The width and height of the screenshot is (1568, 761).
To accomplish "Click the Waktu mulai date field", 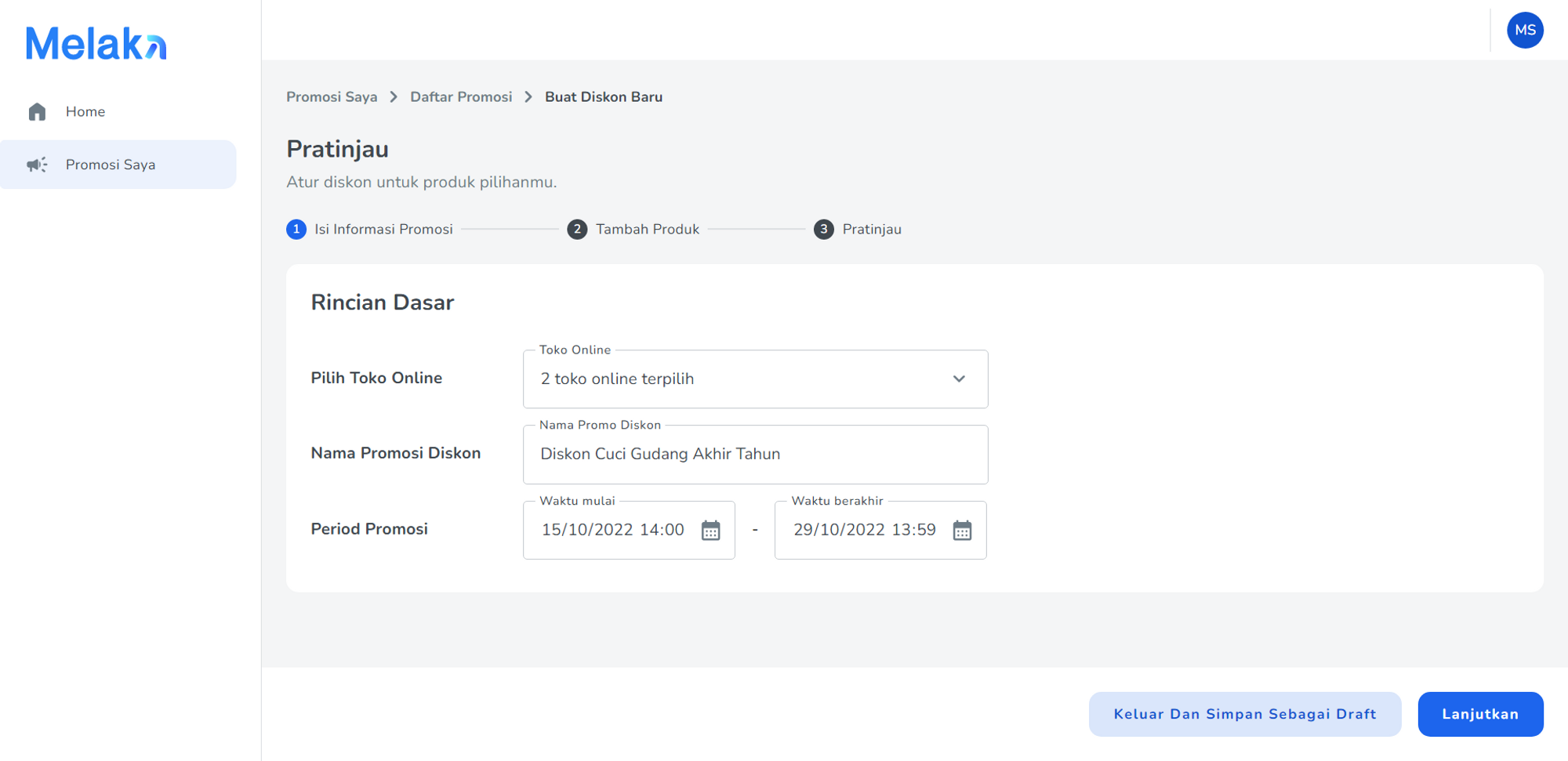I will pos(629,530).
